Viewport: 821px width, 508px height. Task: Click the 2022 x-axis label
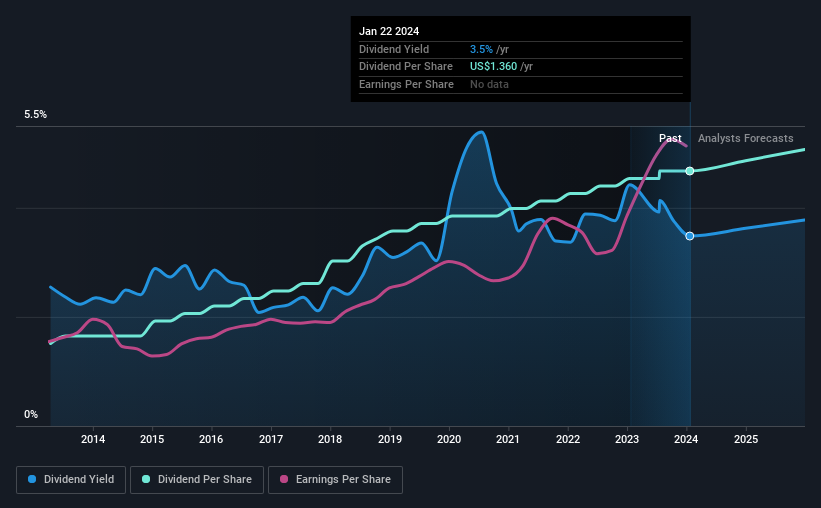click(x=568, y=439)
